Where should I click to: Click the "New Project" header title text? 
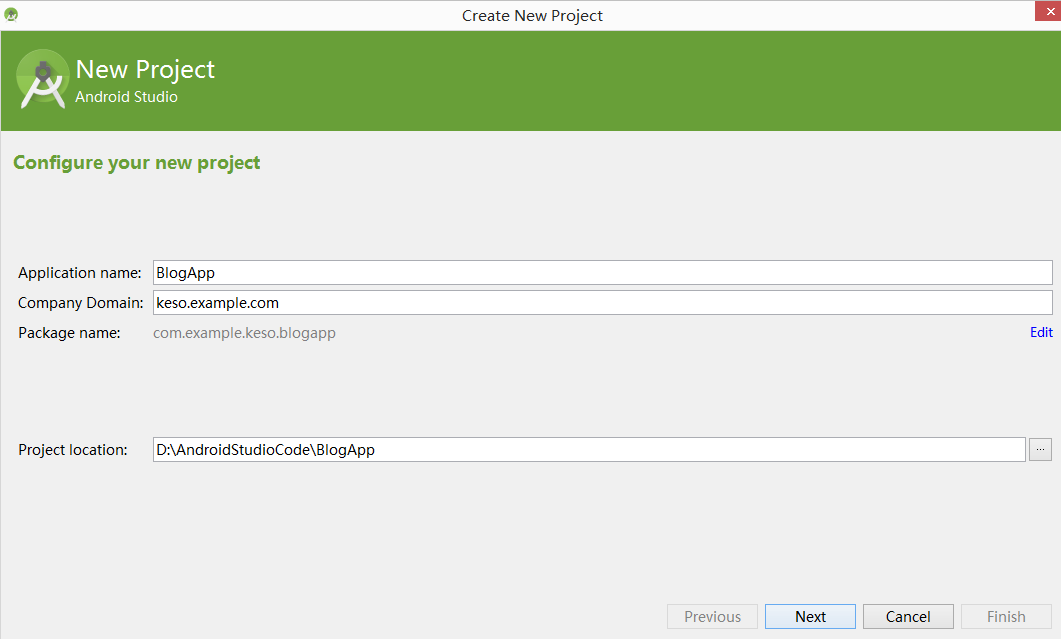tap(145, 70)
